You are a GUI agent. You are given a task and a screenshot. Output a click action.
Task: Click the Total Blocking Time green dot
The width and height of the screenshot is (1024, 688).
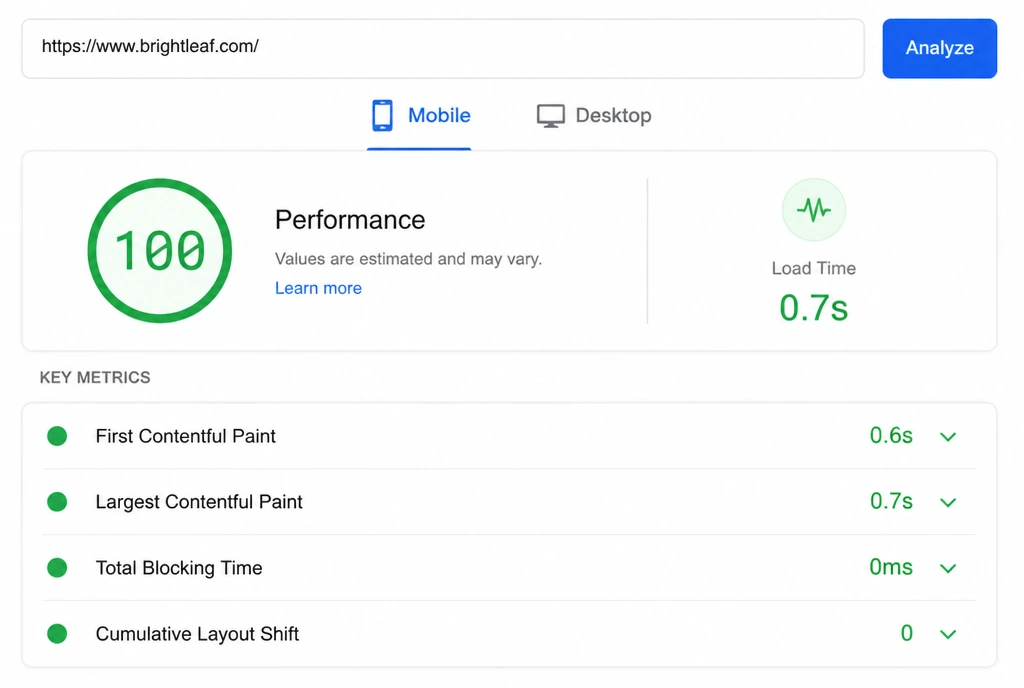57,568
